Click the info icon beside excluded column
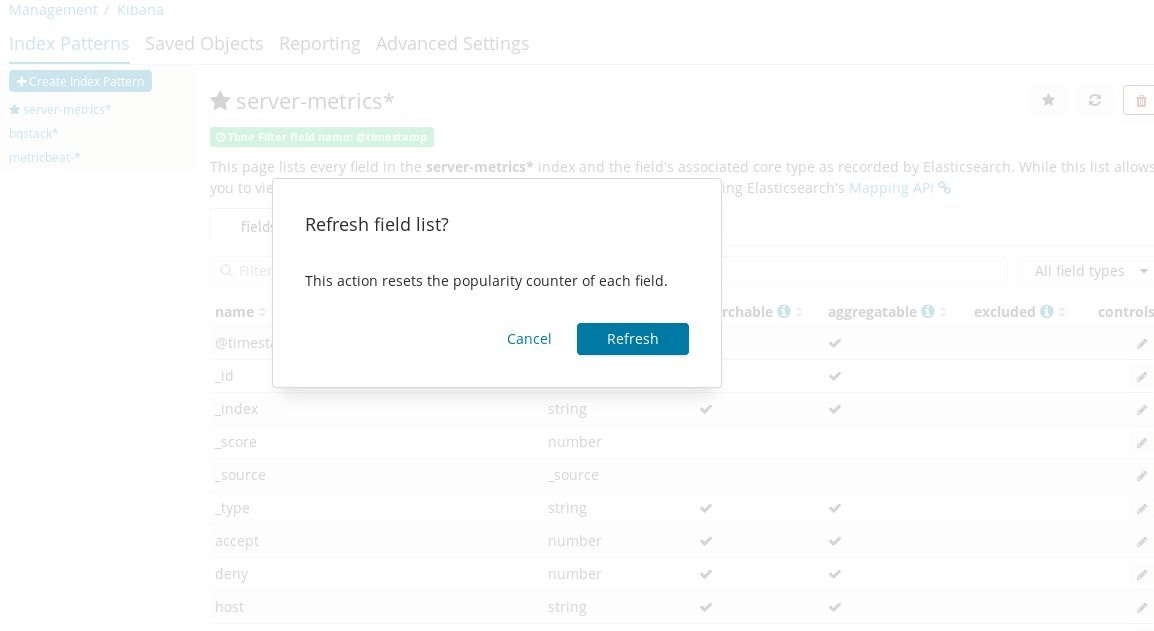Image resolution: width=1154 pixels, height=631 pixels. [1046, 312]
